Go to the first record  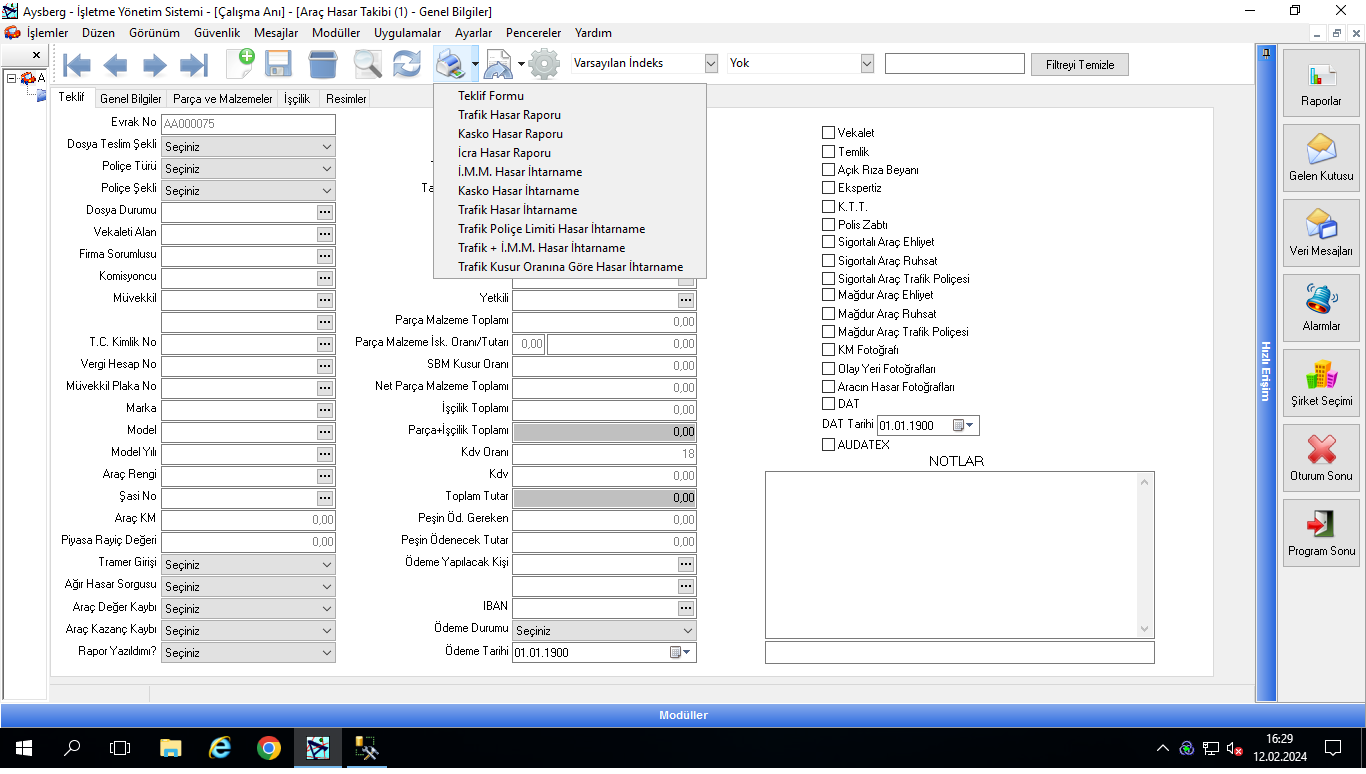click(77, 65)
